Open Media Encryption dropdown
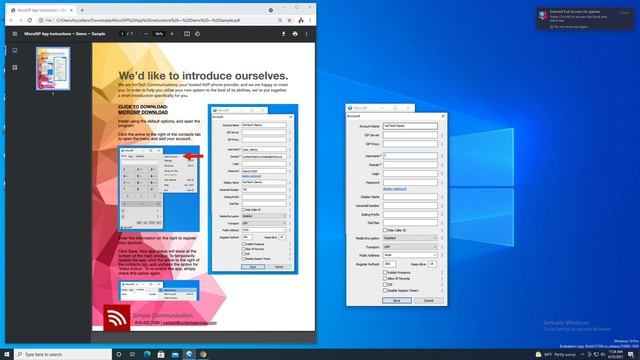Viewport: 640px width, 360px height. click(410, 238)
